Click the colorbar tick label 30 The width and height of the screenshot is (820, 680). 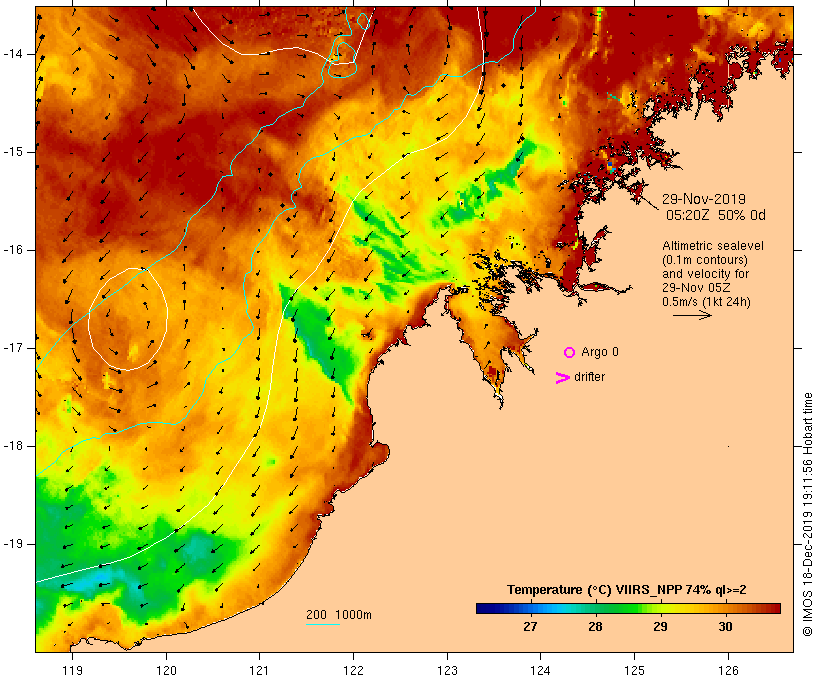(x=725, y=627)
